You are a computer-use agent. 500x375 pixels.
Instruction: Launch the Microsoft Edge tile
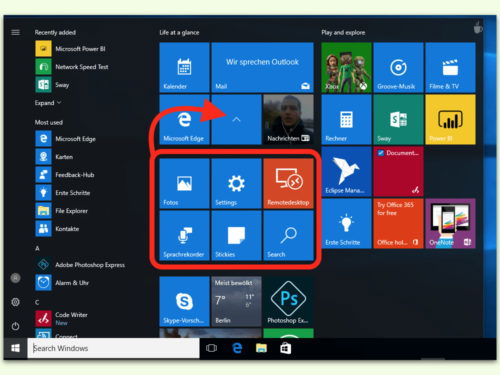pos(184,119)
